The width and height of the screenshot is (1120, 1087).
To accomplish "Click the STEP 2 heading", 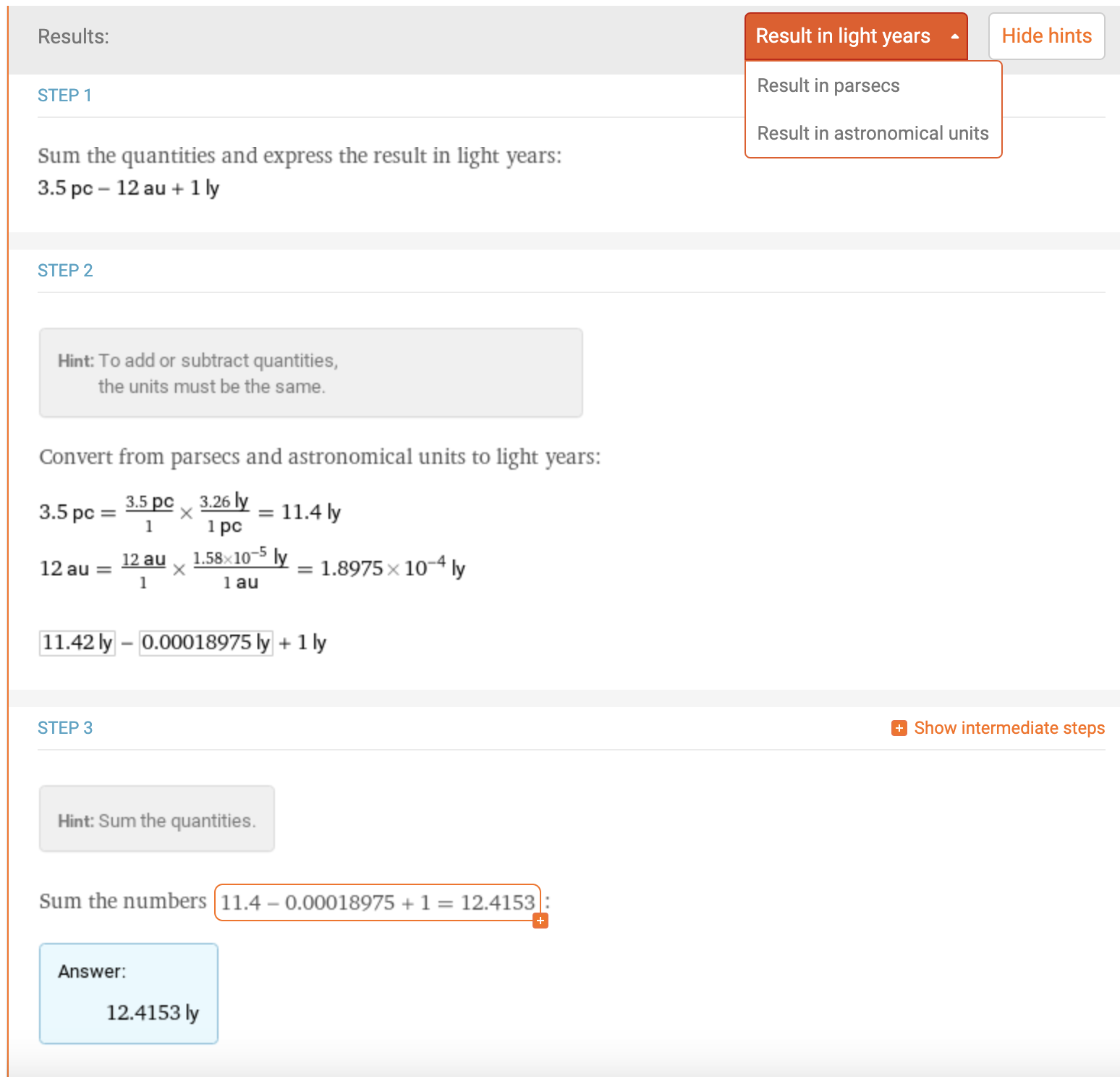I will point(65,271).
